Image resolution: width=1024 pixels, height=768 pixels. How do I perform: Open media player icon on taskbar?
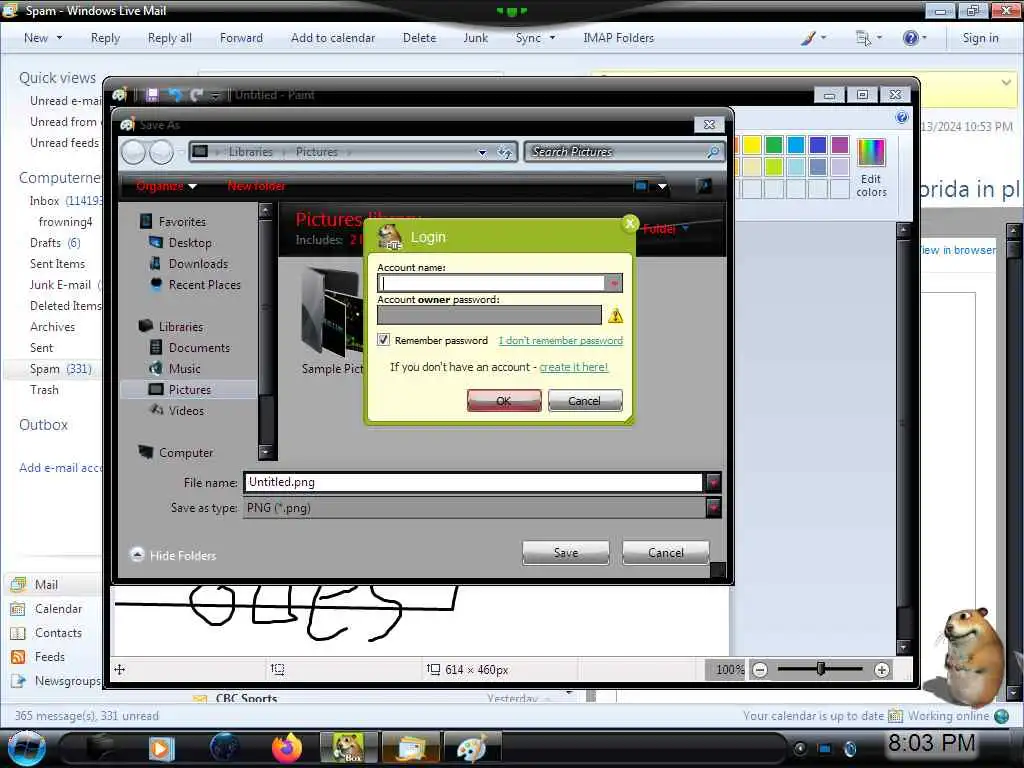[161, 748]
